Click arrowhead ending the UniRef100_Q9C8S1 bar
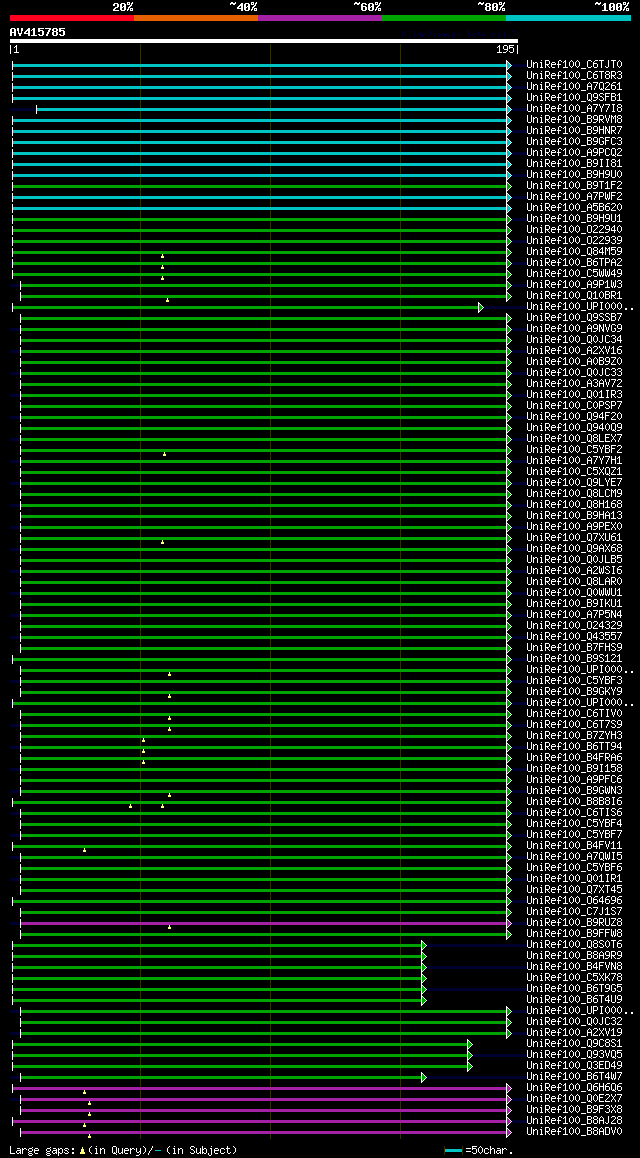This screenshot has width=640, height=1158. point(469,1044)
